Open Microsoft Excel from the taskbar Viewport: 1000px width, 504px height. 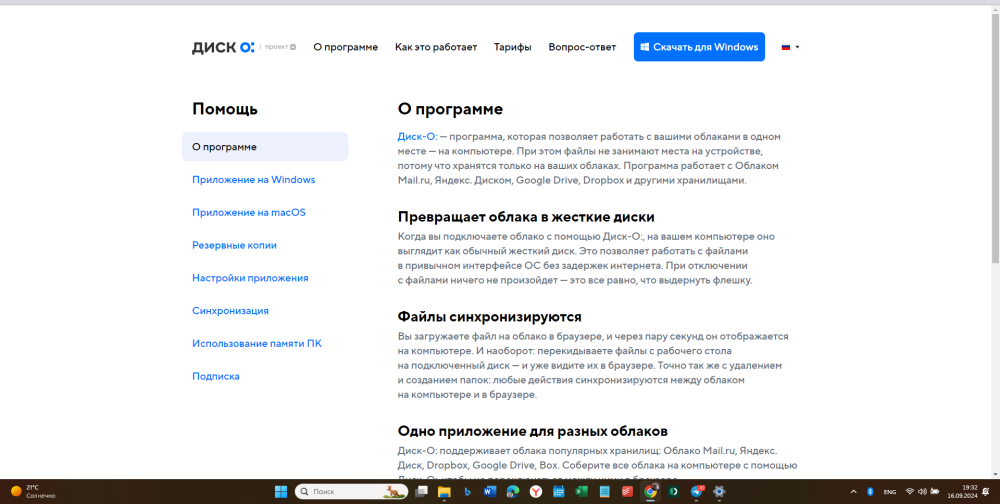(582, 492)
